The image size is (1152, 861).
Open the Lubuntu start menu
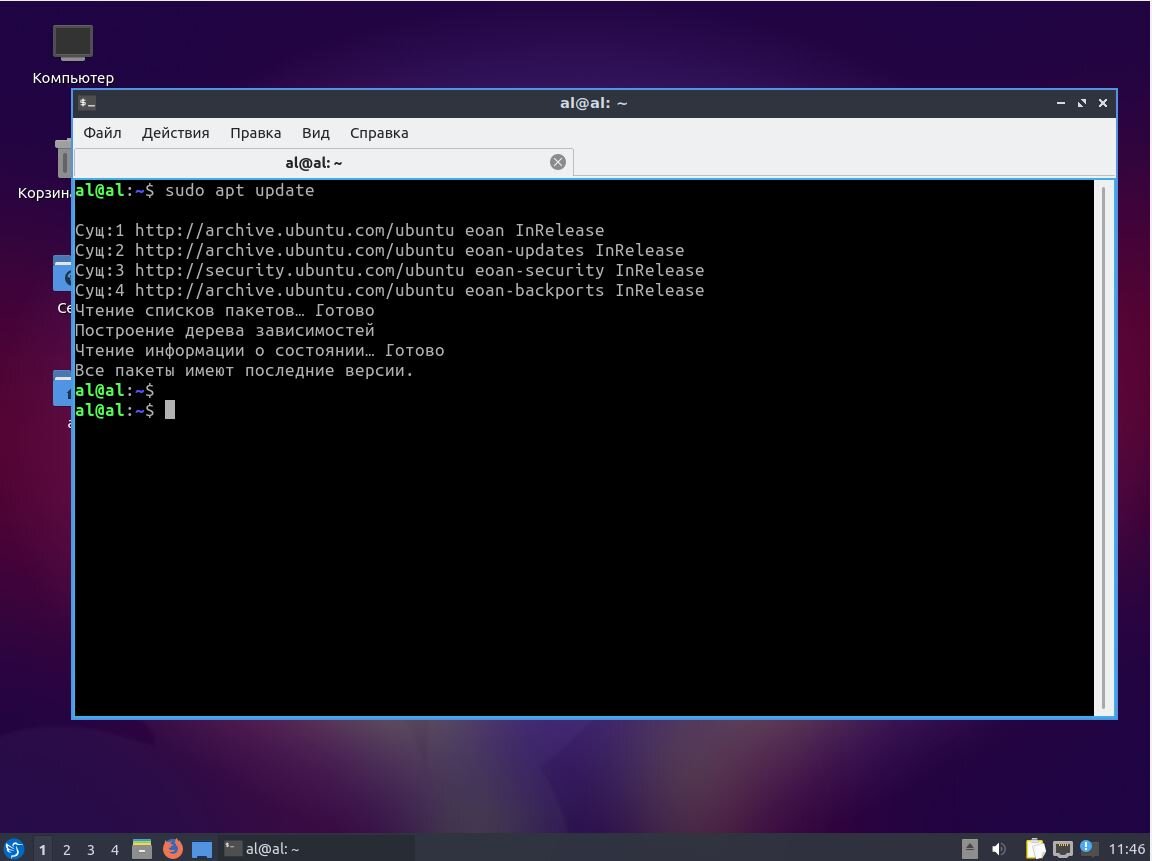point(13,849)
